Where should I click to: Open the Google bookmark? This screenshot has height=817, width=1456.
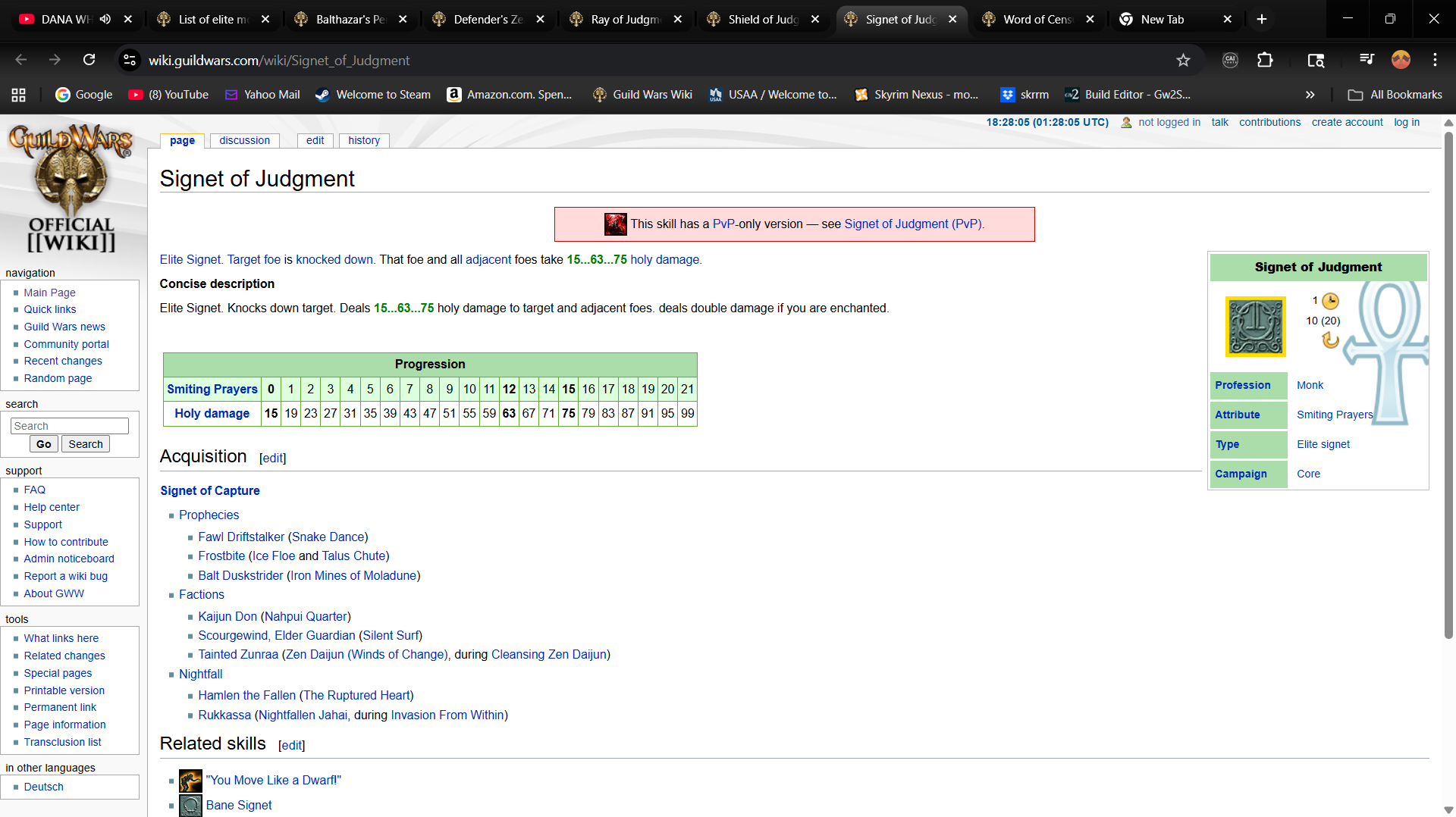84,95
